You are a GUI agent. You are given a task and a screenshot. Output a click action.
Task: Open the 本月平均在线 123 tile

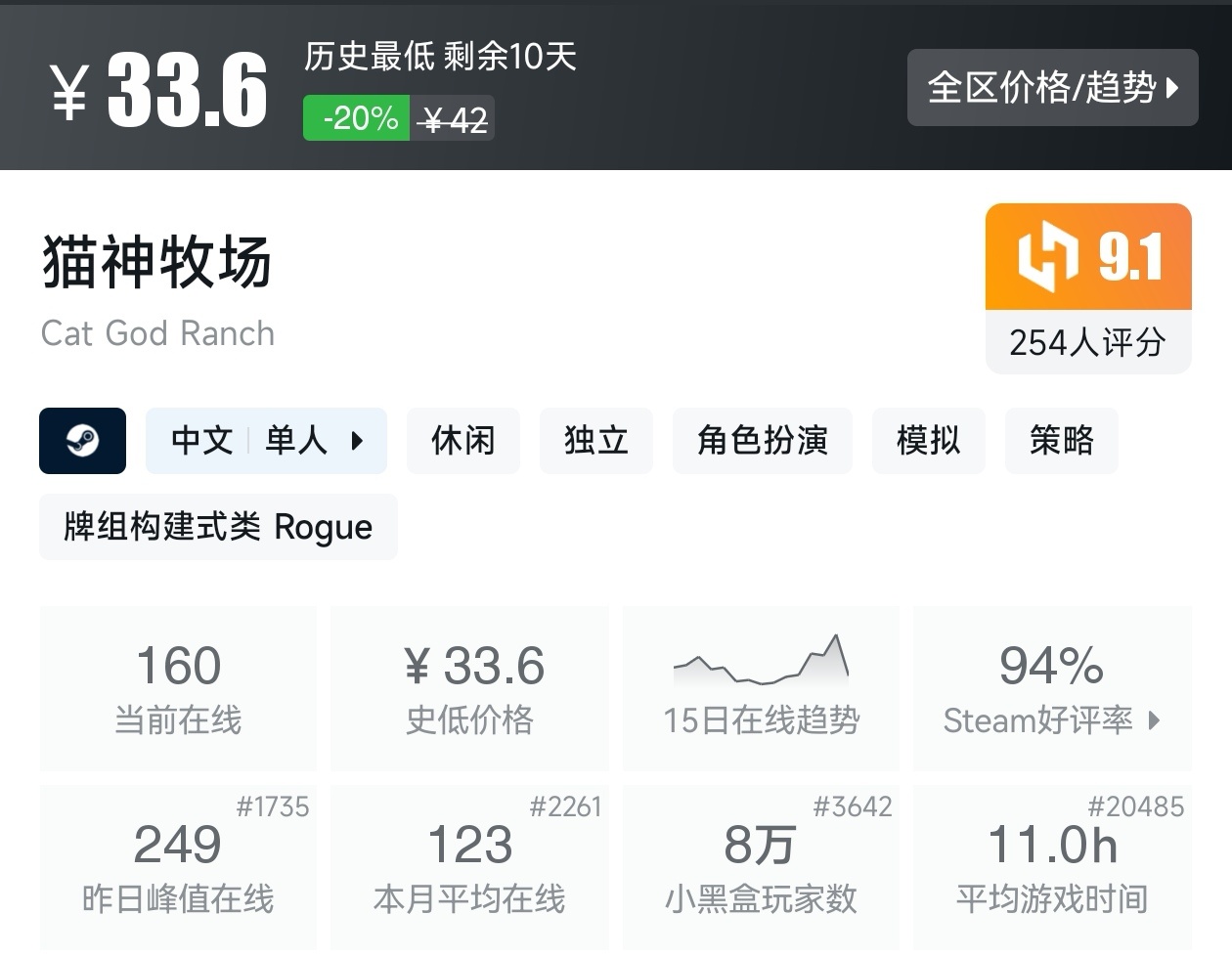click(x=469, y=866)
